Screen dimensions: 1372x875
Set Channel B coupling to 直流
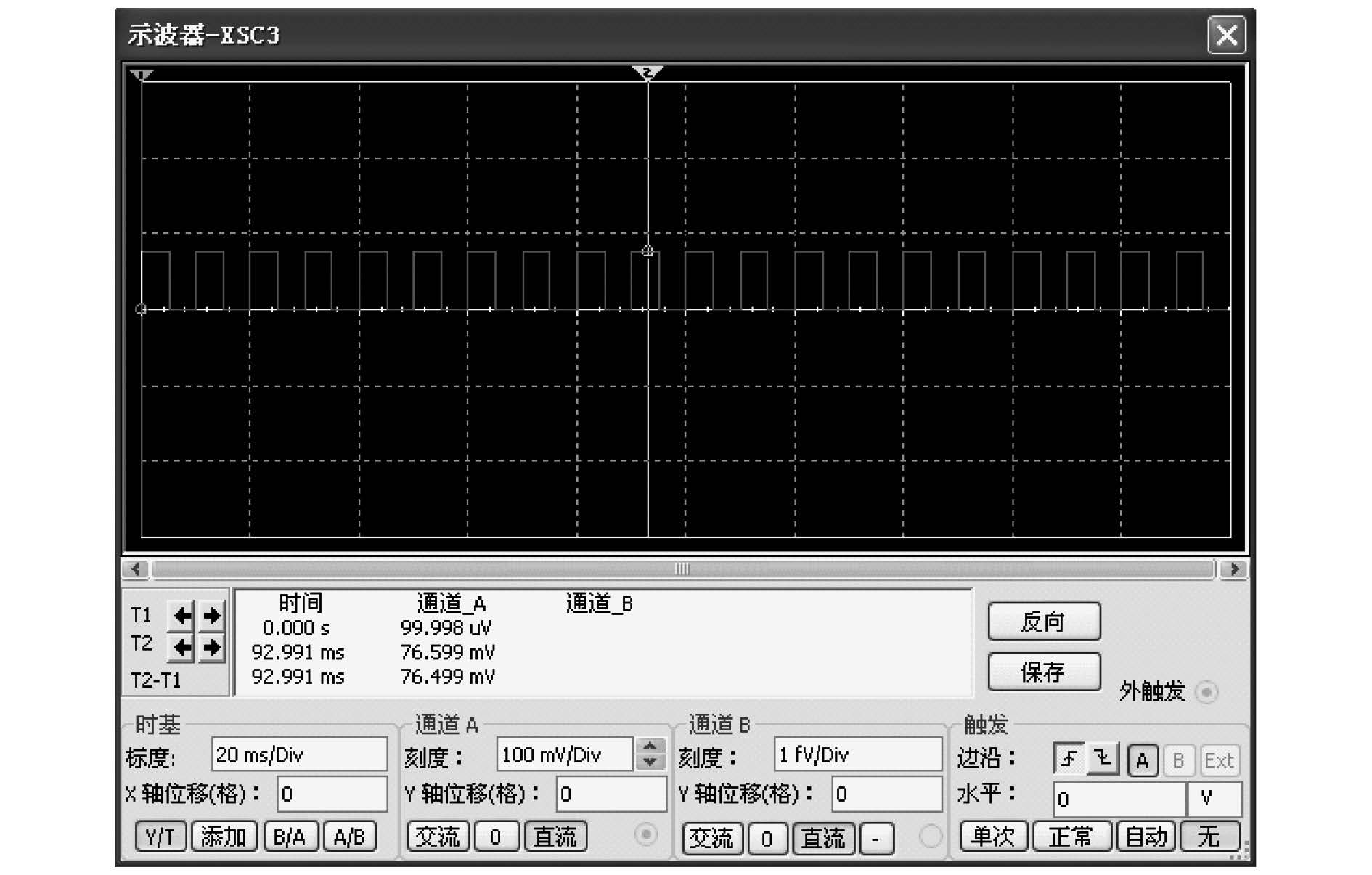click(x=823, y=839)
